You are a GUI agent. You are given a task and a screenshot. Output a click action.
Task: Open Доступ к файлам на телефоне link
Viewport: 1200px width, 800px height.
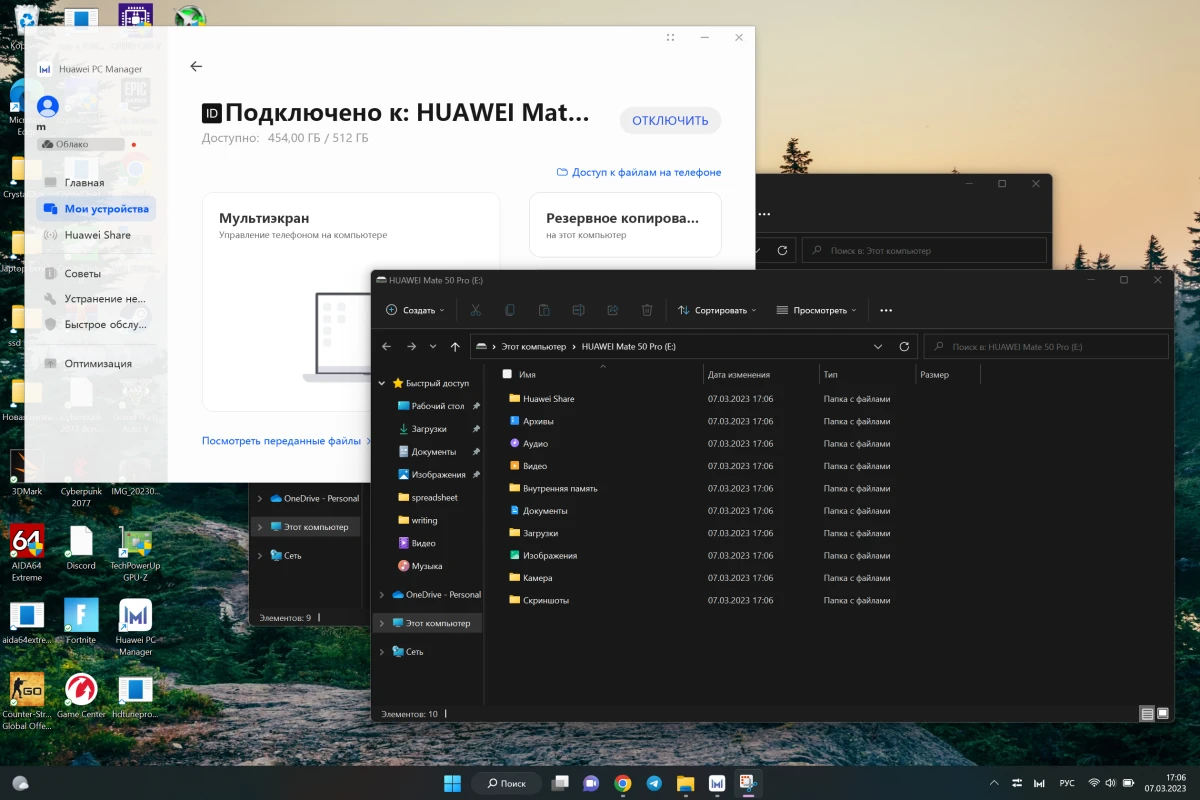pyautogui.click(x=639, y=172)
